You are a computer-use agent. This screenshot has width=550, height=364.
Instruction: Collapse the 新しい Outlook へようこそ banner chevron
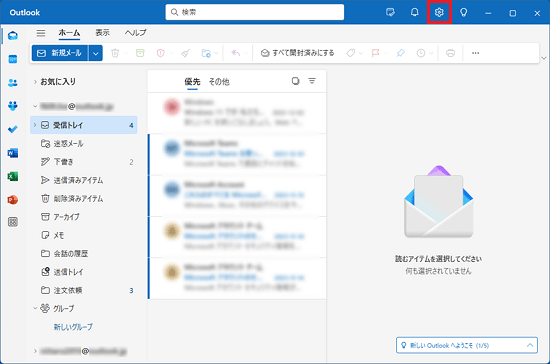point(530,345)
